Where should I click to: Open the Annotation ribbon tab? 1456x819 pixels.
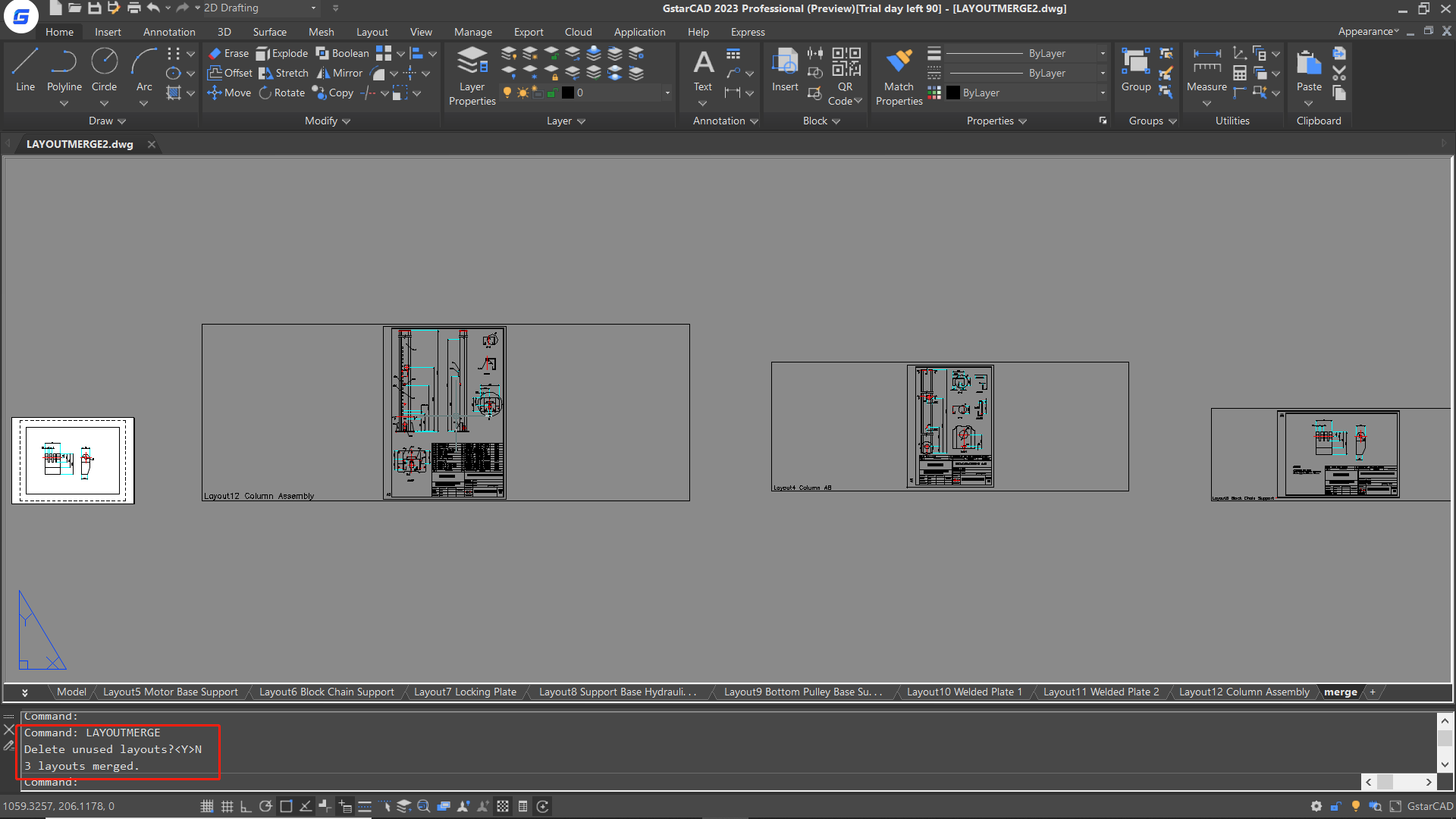pos(169,32)
